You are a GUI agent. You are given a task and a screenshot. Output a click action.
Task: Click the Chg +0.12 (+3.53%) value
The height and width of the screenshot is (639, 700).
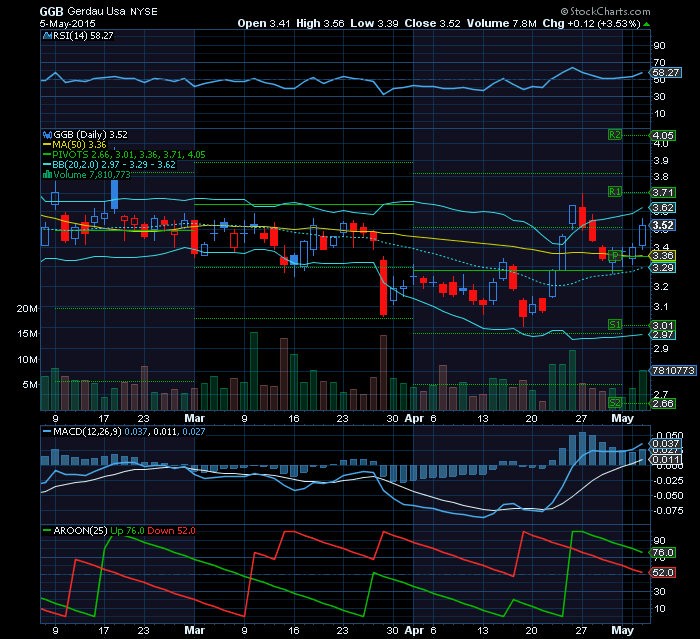(x=591, y=23)
